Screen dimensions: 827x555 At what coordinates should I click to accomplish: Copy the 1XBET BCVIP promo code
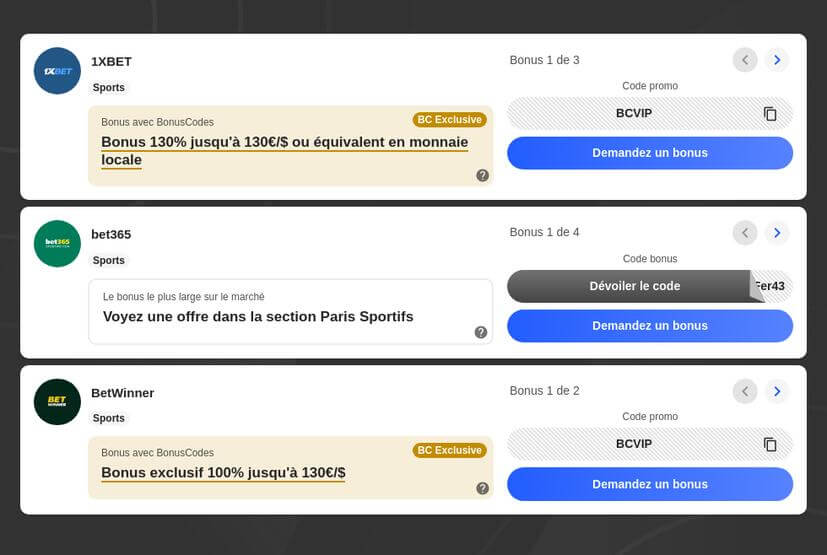coord(770,113)
